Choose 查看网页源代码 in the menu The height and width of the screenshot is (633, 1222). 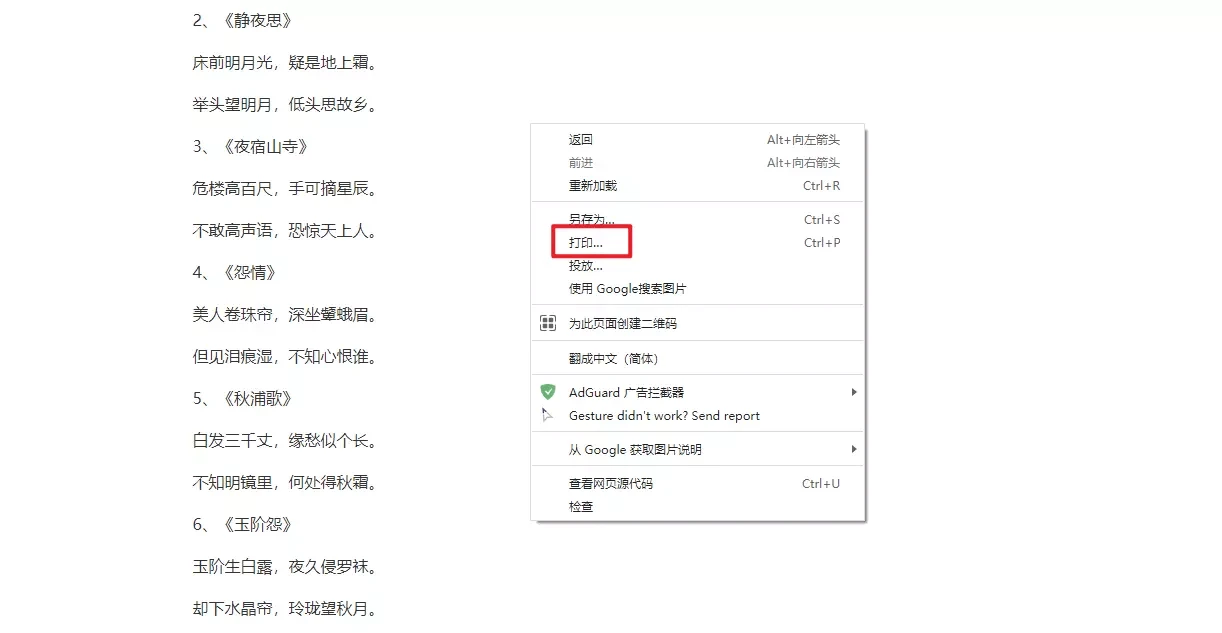tap(697, 484)
